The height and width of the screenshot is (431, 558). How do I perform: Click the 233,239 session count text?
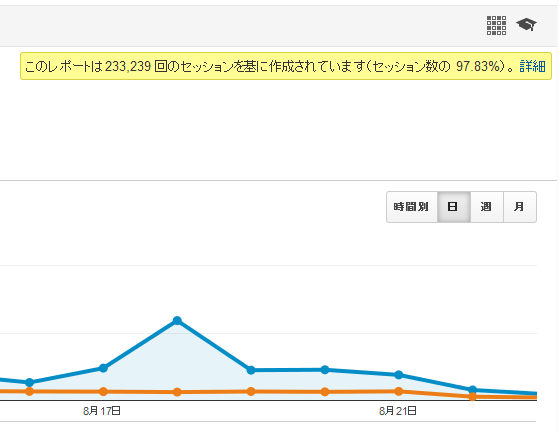coord(128,66)
